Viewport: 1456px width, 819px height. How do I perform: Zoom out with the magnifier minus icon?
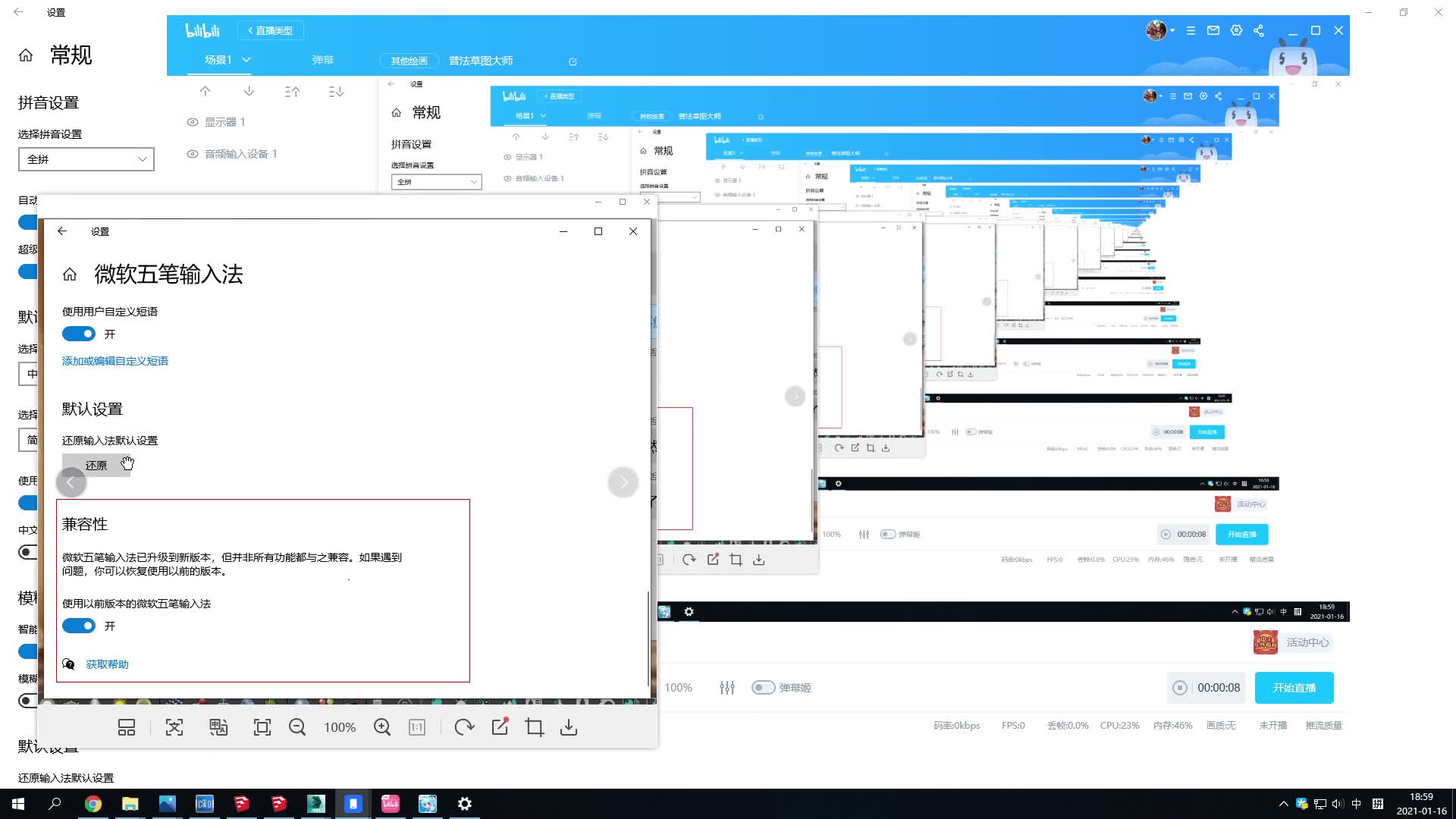[297, 728]
